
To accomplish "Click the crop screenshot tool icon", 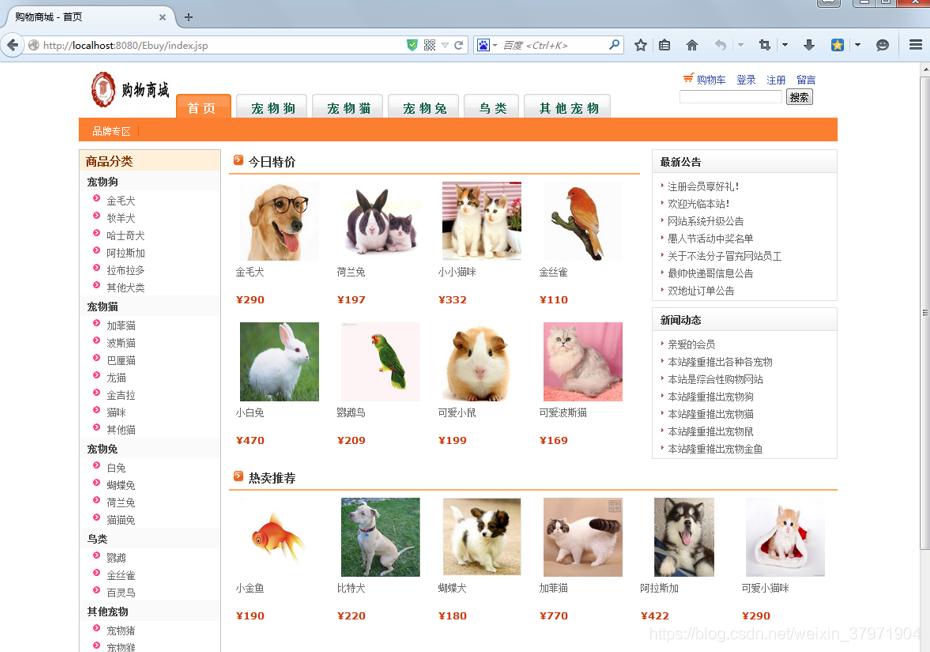I will click(x=765, y=45).
